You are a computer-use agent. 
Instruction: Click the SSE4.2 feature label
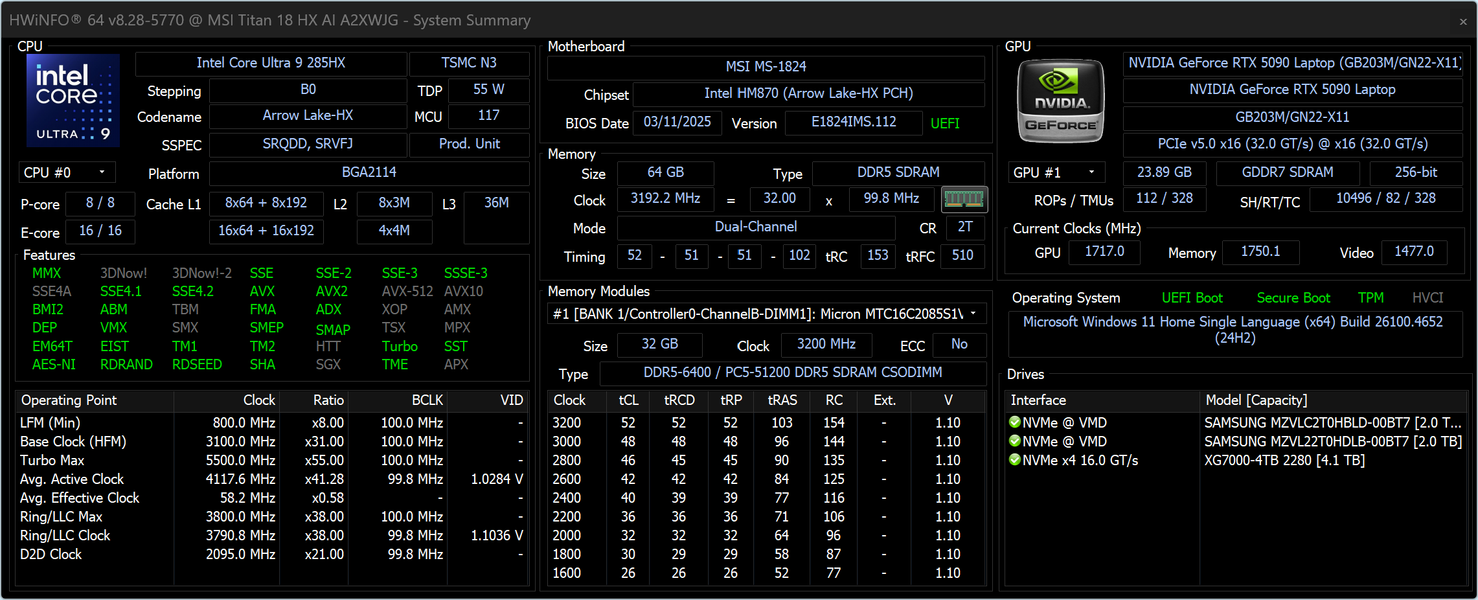[193, 291]
